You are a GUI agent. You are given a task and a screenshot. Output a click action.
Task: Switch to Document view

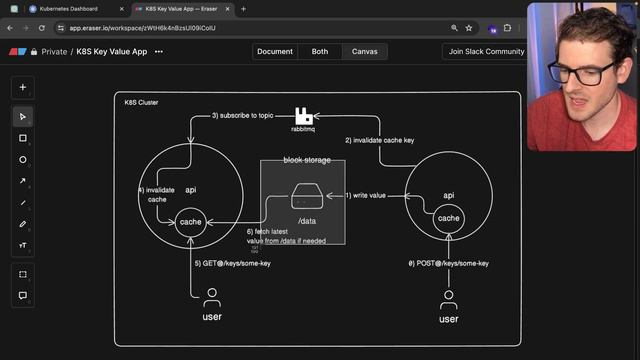pos(275,52)
